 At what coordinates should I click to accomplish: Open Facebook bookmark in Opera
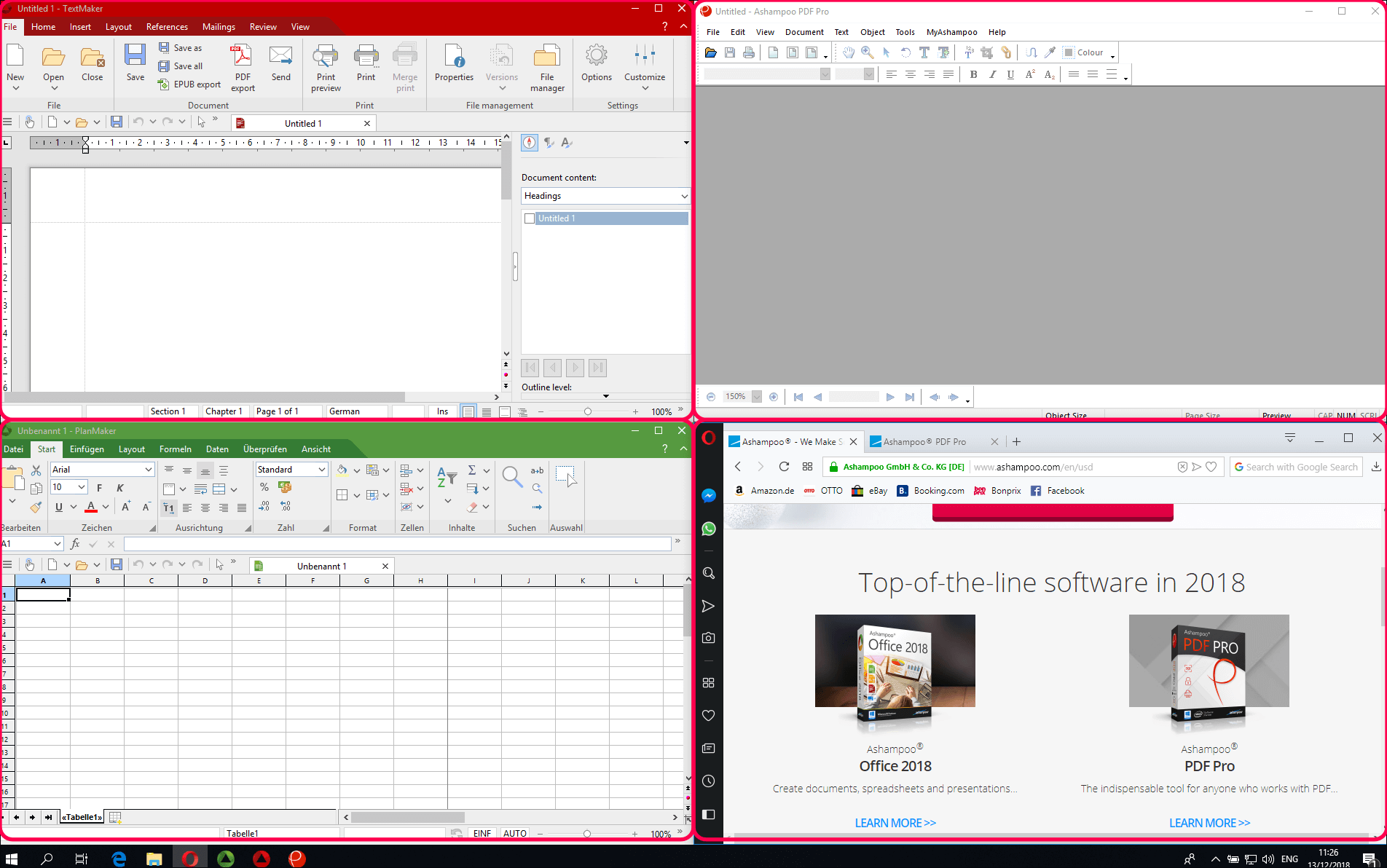pyautogui.click(x=1058, y=491)
